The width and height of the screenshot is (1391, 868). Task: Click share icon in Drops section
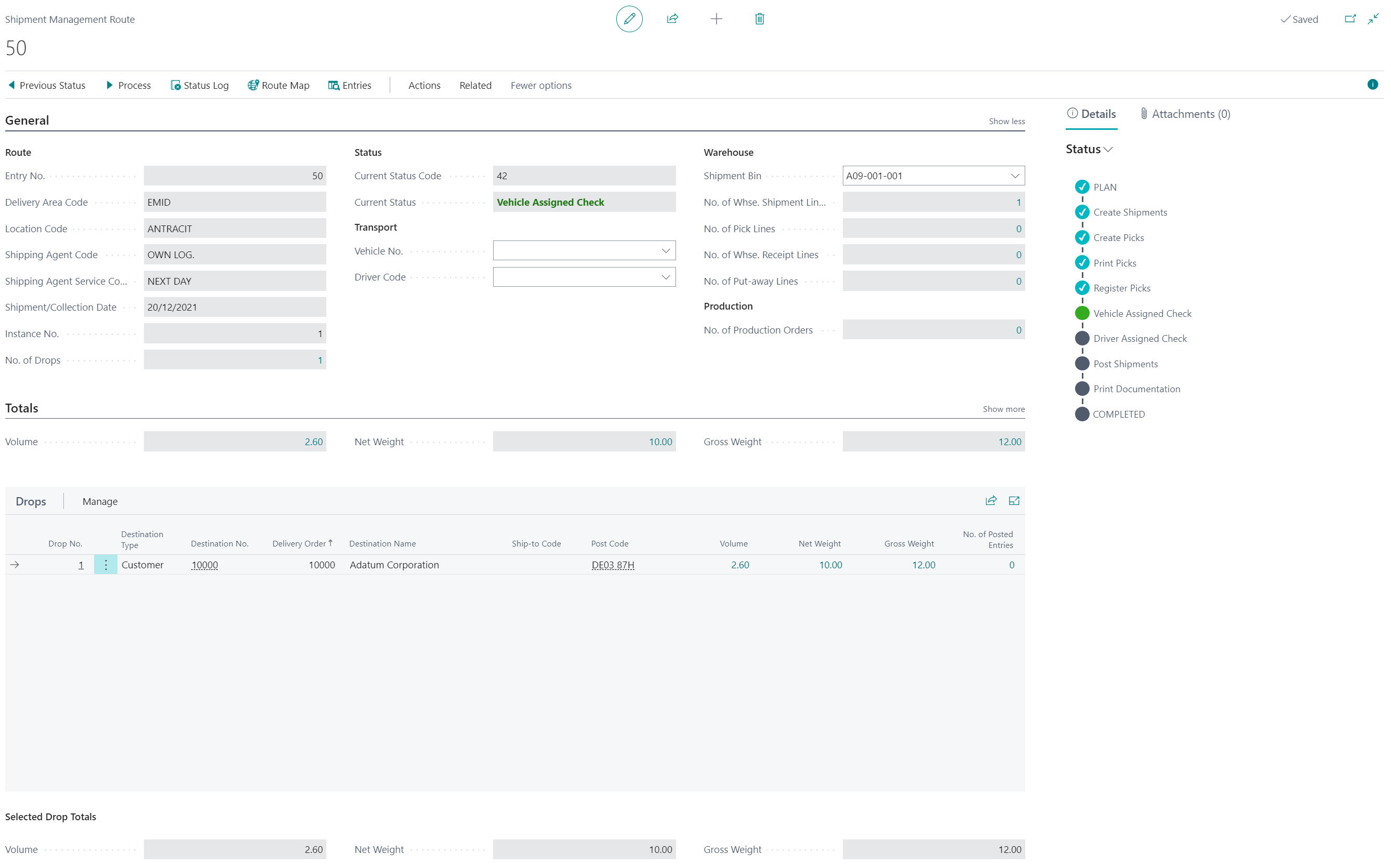tap(990, 501)
